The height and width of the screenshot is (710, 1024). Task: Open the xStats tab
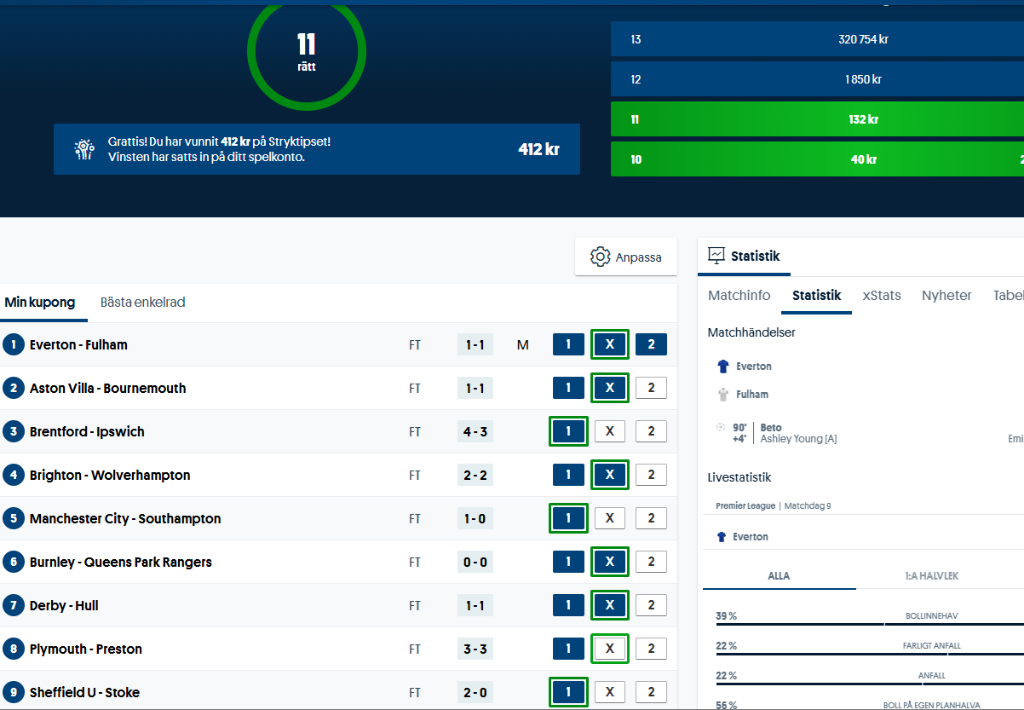(x=881, y=295)
